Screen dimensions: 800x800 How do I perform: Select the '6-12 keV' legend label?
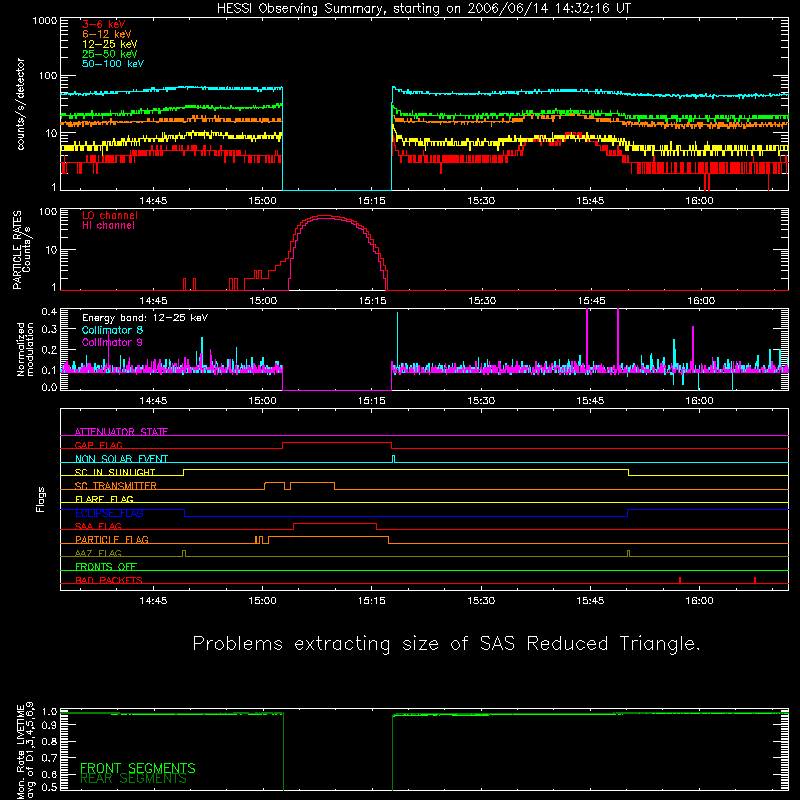[106, 34]
